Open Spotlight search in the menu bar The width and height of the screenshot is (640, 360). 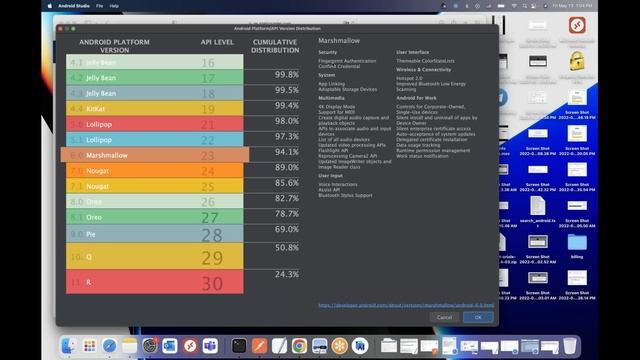524,6
